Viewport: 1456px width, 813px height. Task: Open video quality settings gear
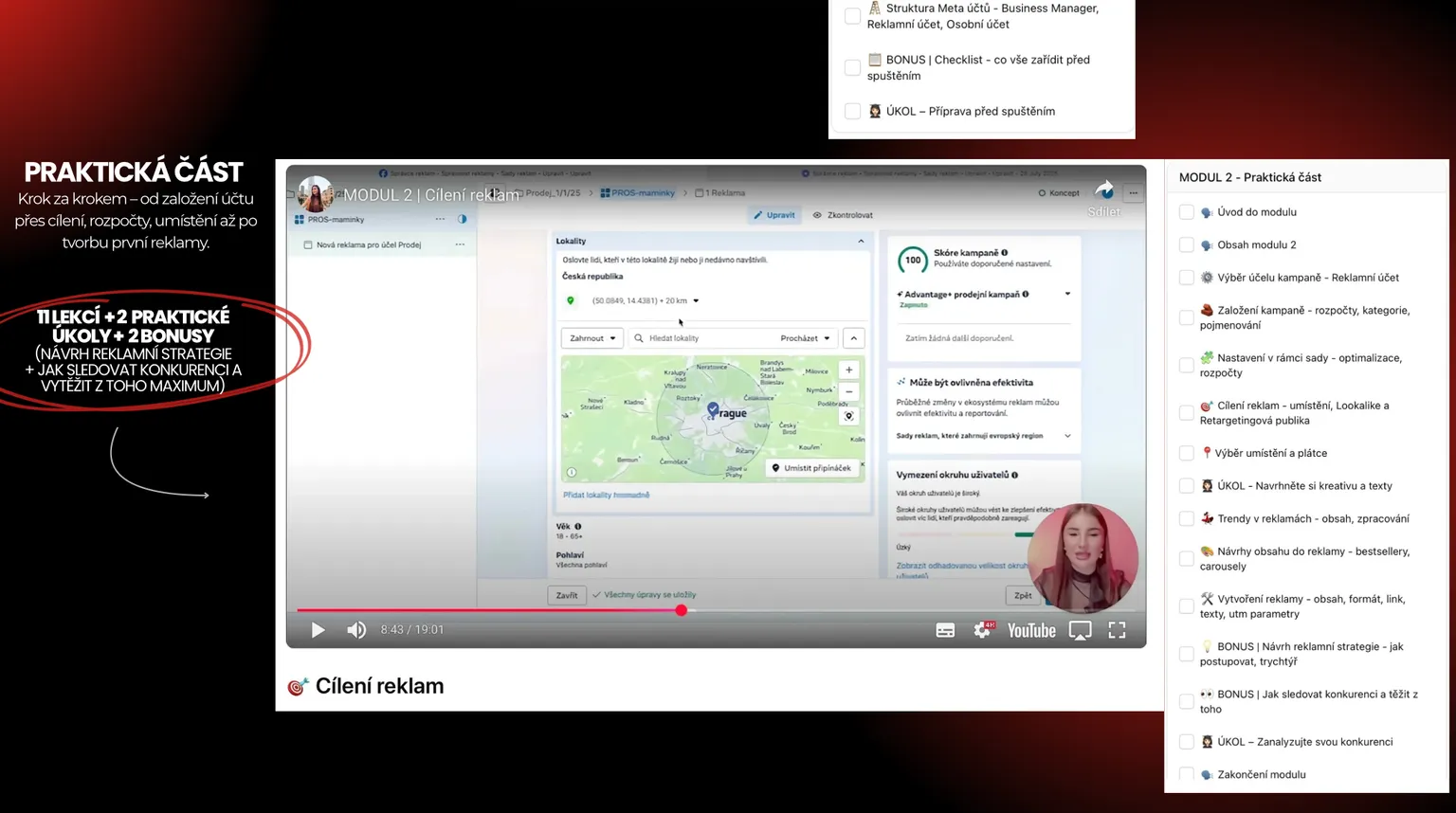click(983, 630)
